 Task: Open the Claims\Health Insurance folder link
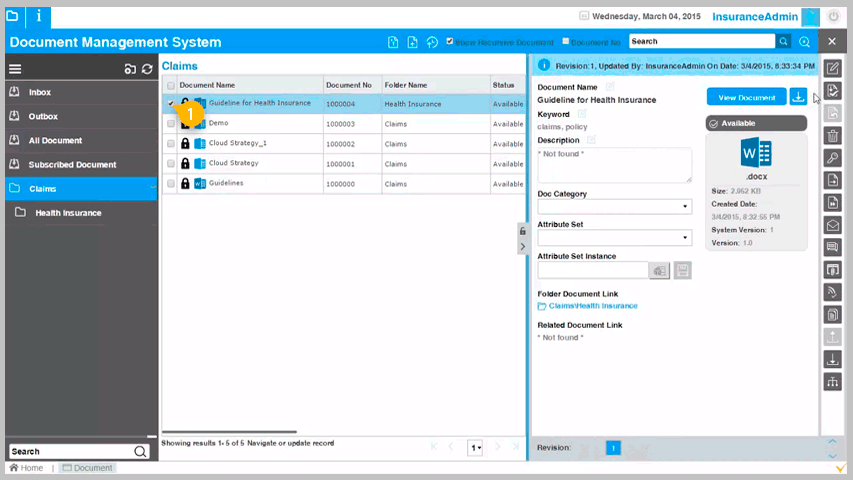point(592,306)
